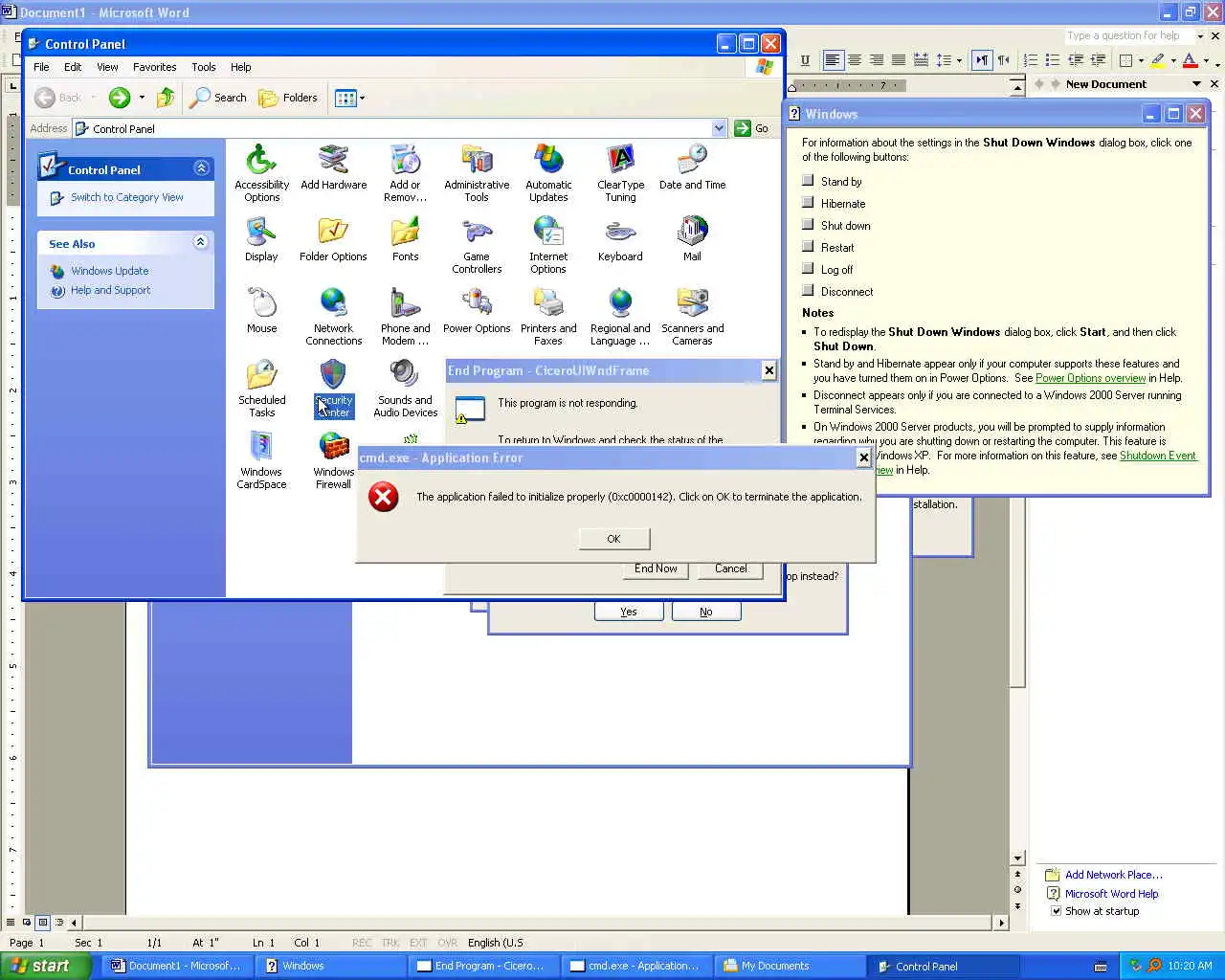Collapse the Control Panel sidebar section
Screen dimensions: 1225x980
tap(201, 168)
